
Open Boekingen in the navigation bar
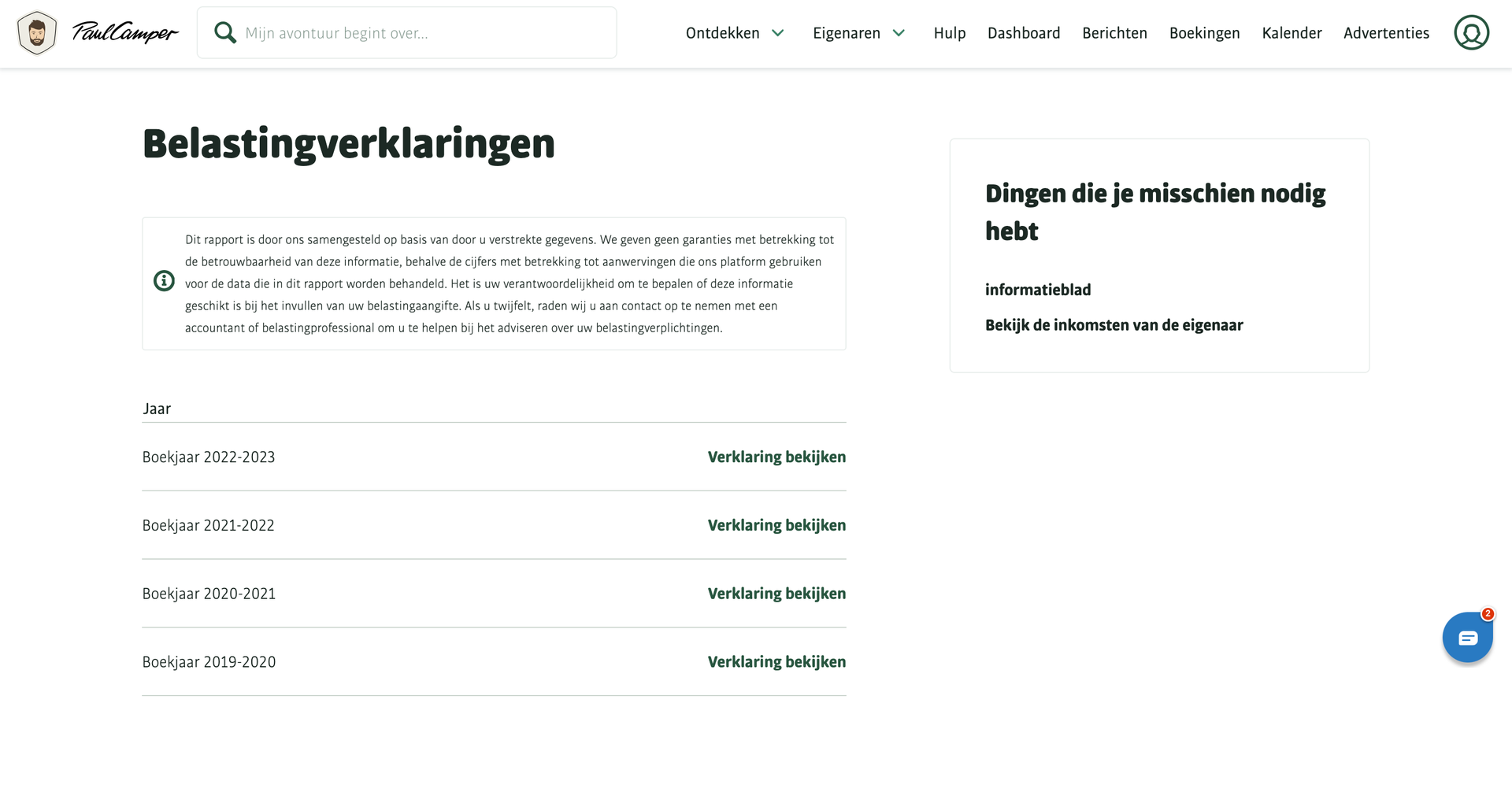(1204, 33)
